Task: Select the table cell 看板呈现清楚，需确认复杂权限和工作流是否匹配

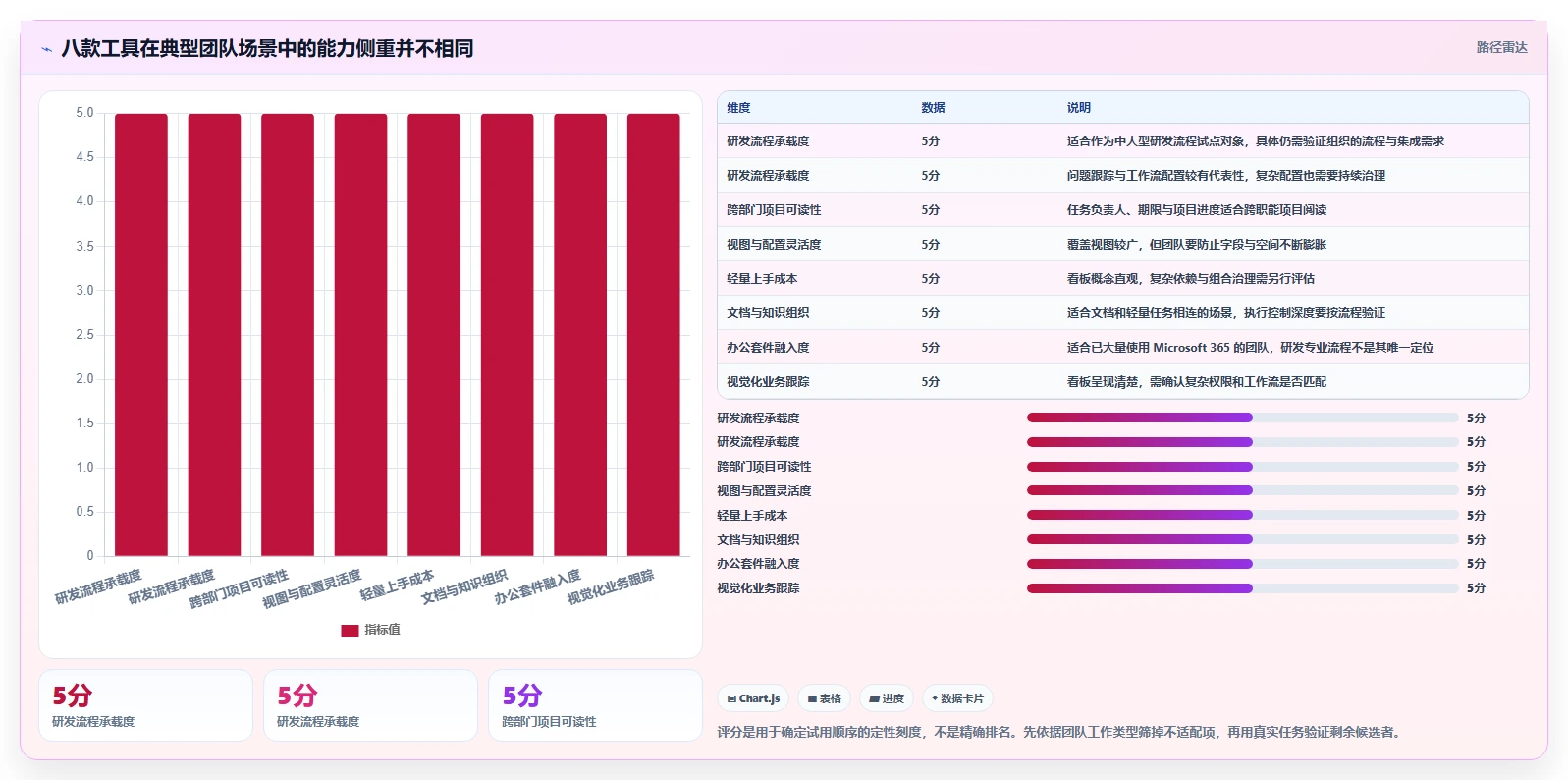Action: point(1197,382)
